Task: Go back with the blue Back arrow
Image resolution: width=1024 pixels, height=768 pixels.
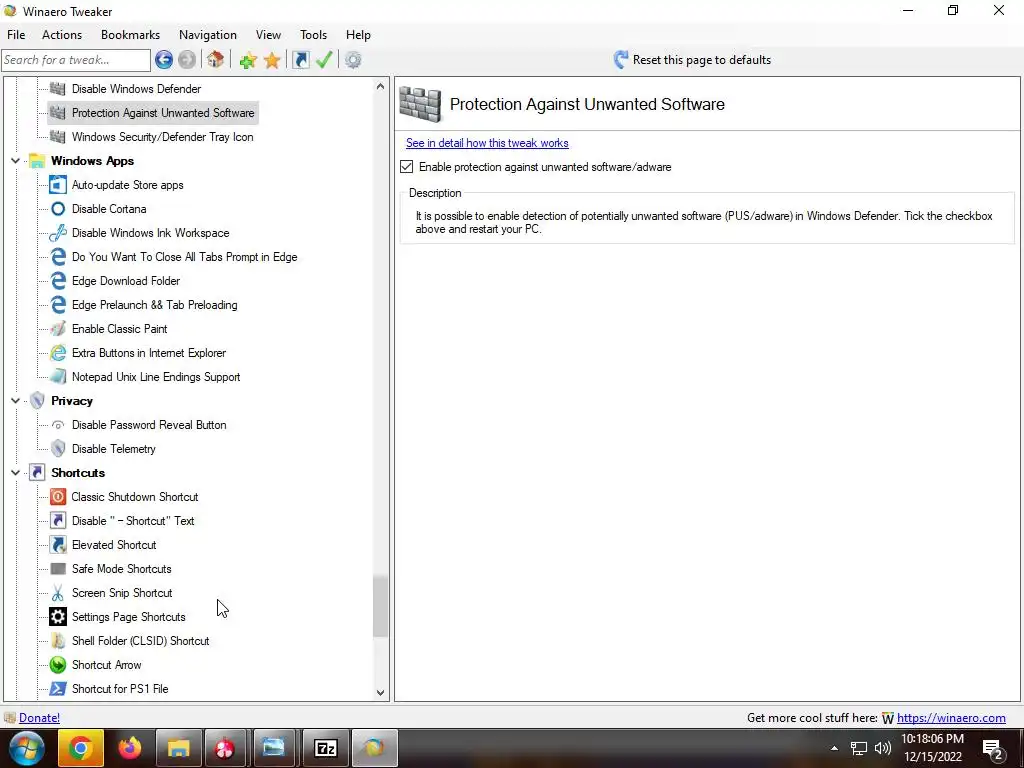Action: point(164,60)
